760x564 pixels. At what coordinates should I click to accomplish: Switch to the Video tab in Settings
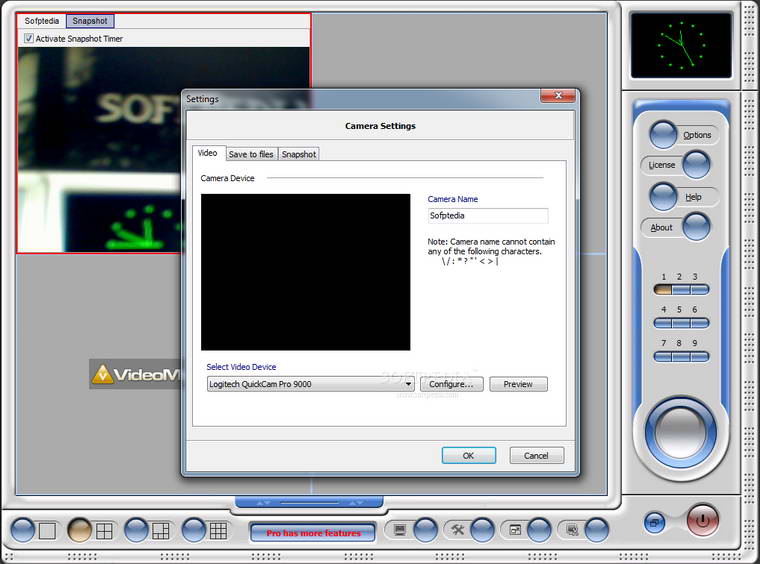coord(207,153)
